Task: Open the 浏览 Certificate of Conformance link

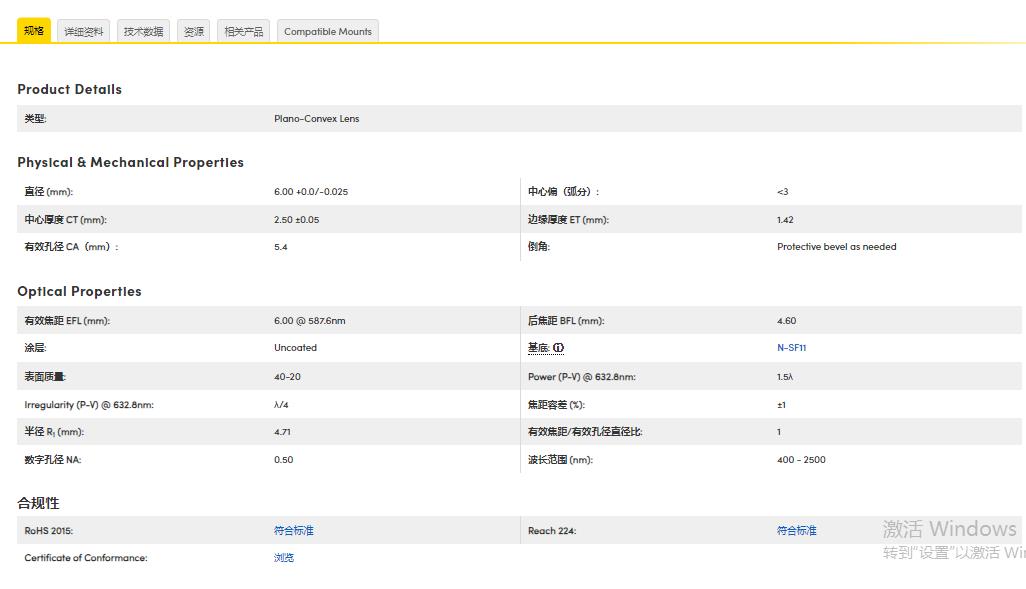Action: click(284, 558)
